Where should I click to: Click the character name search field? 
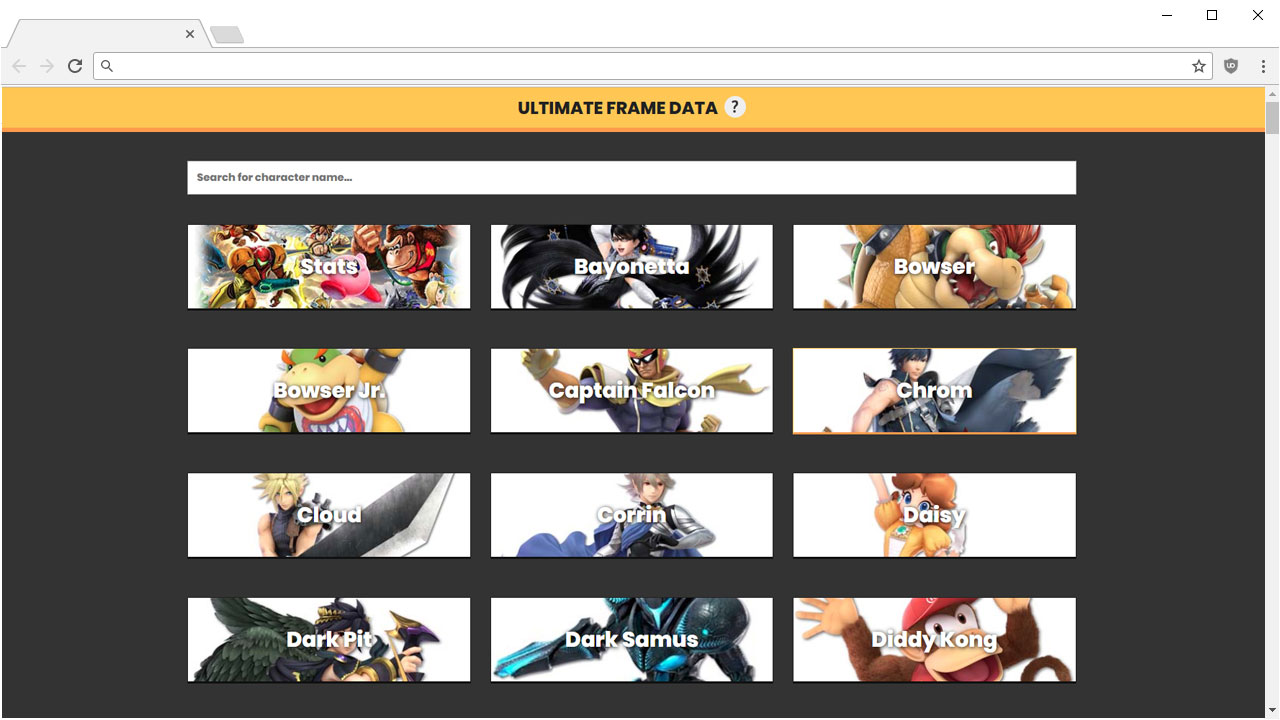coord(631,177)
